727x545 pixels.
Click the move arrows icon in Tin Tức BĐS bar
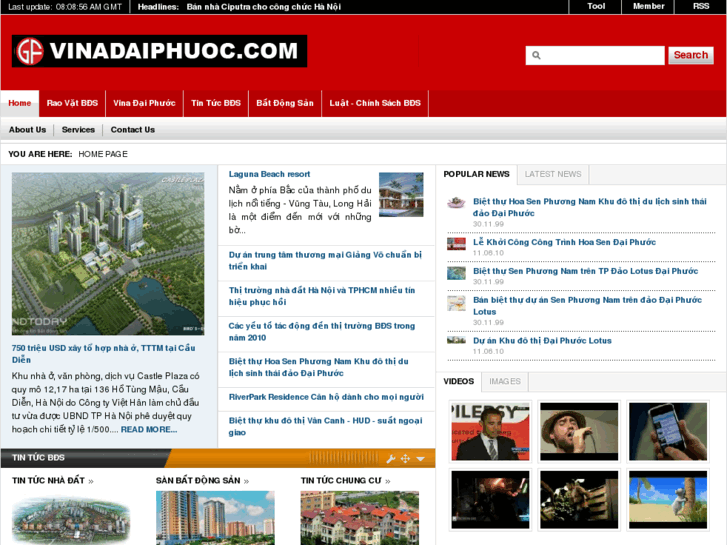pyautogui.click(x=405, y=458)
